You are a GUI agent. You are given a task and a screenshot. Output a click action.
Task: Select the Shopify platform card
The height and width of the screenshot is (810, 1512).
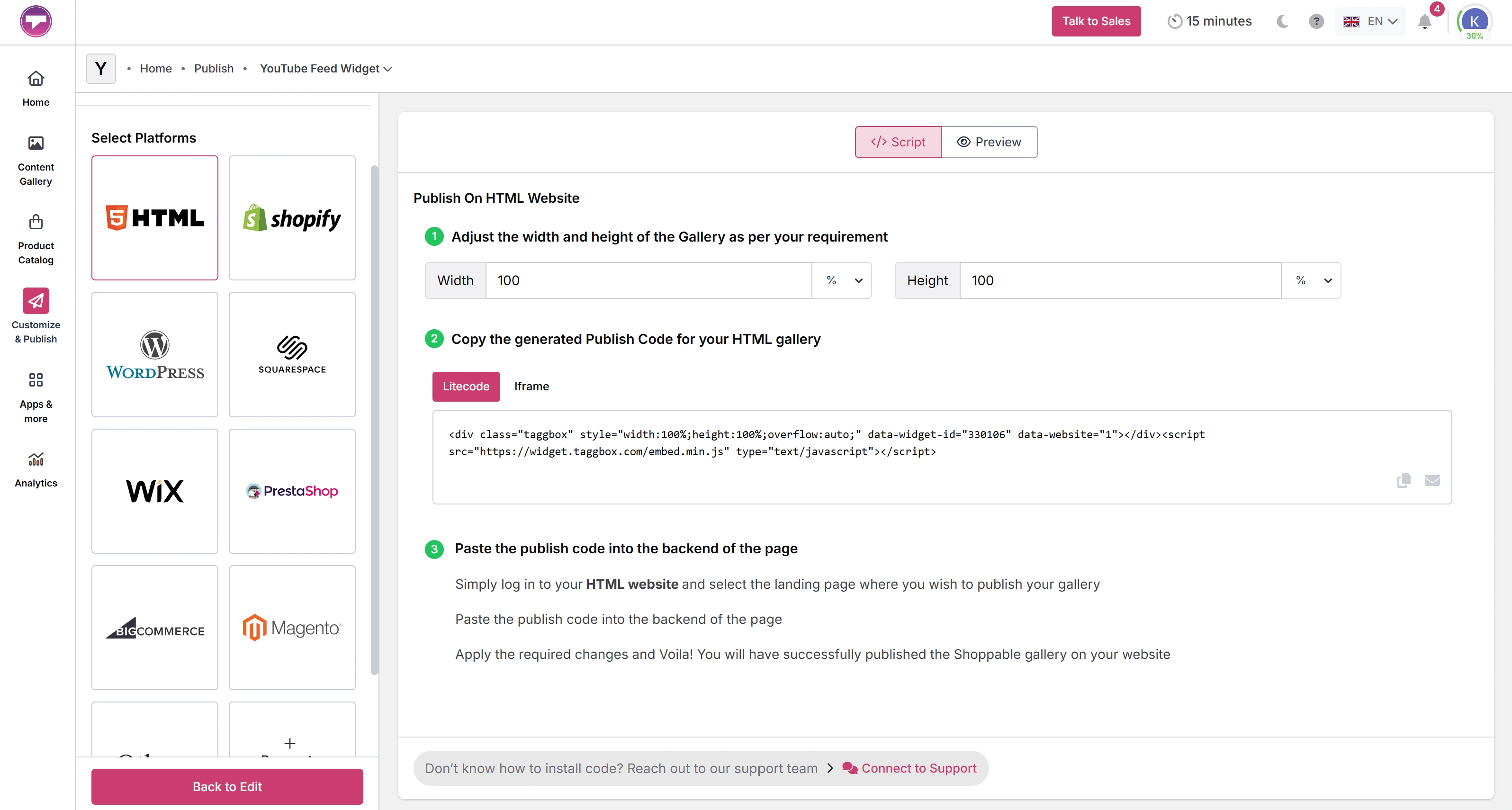pos(292,218)
